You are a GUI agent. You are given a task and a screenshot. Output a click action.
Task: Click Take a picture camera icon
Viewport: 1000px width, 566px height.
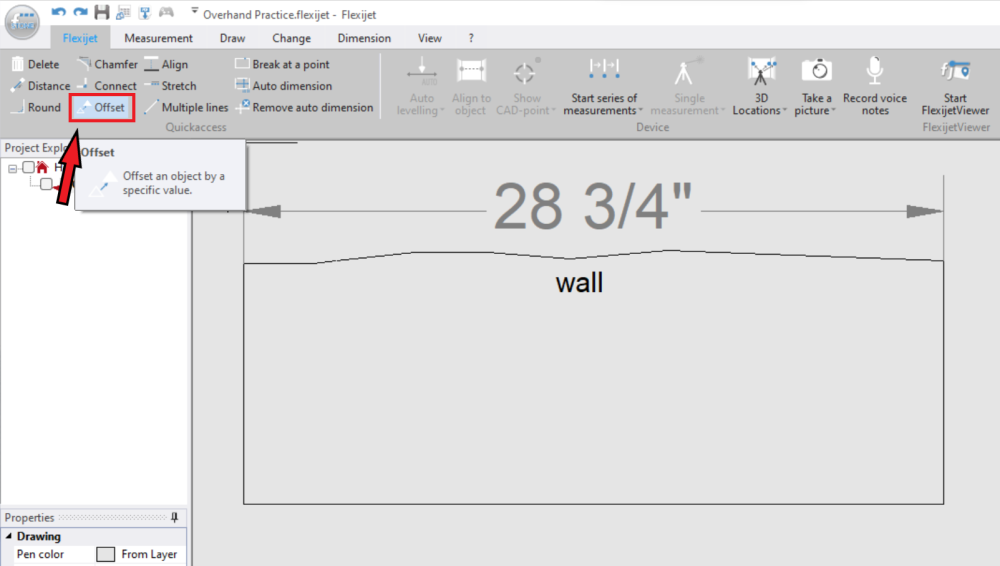click(x=816, y=71)
